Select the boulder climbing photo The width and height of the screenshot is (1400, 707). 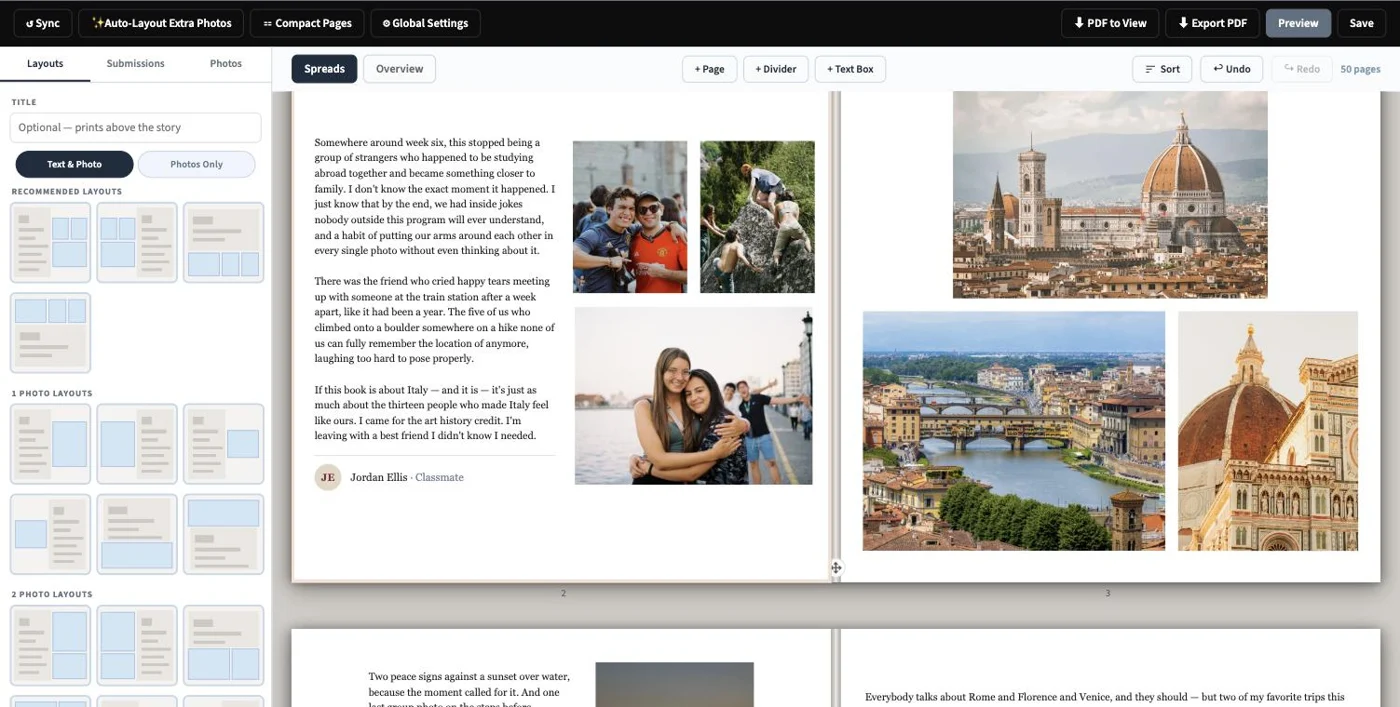click(x=757, y=217)
